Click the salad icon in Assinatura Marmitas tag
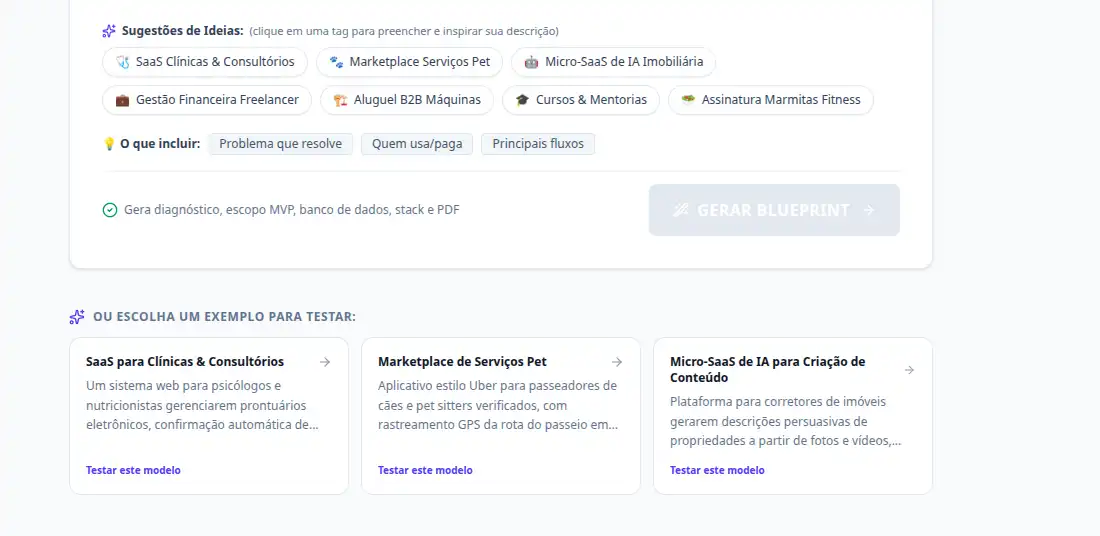The height and width of the screenshot is (536, 1100). (688, 100)
